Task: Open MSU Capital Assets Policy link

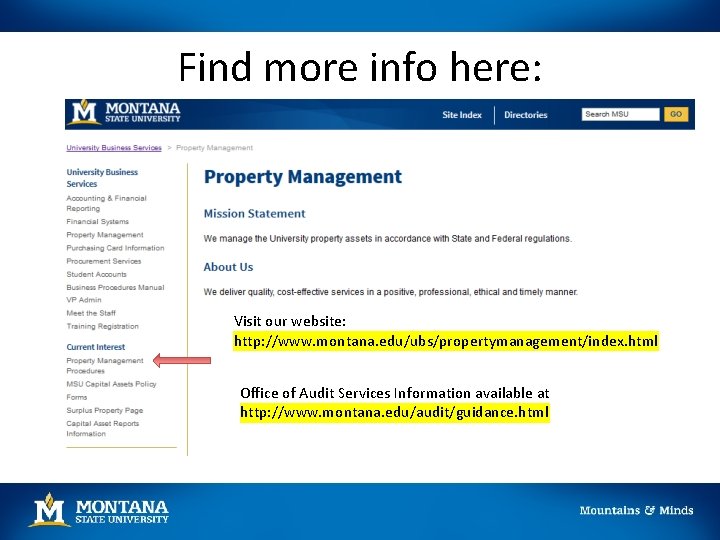Action: pos(111,384)
